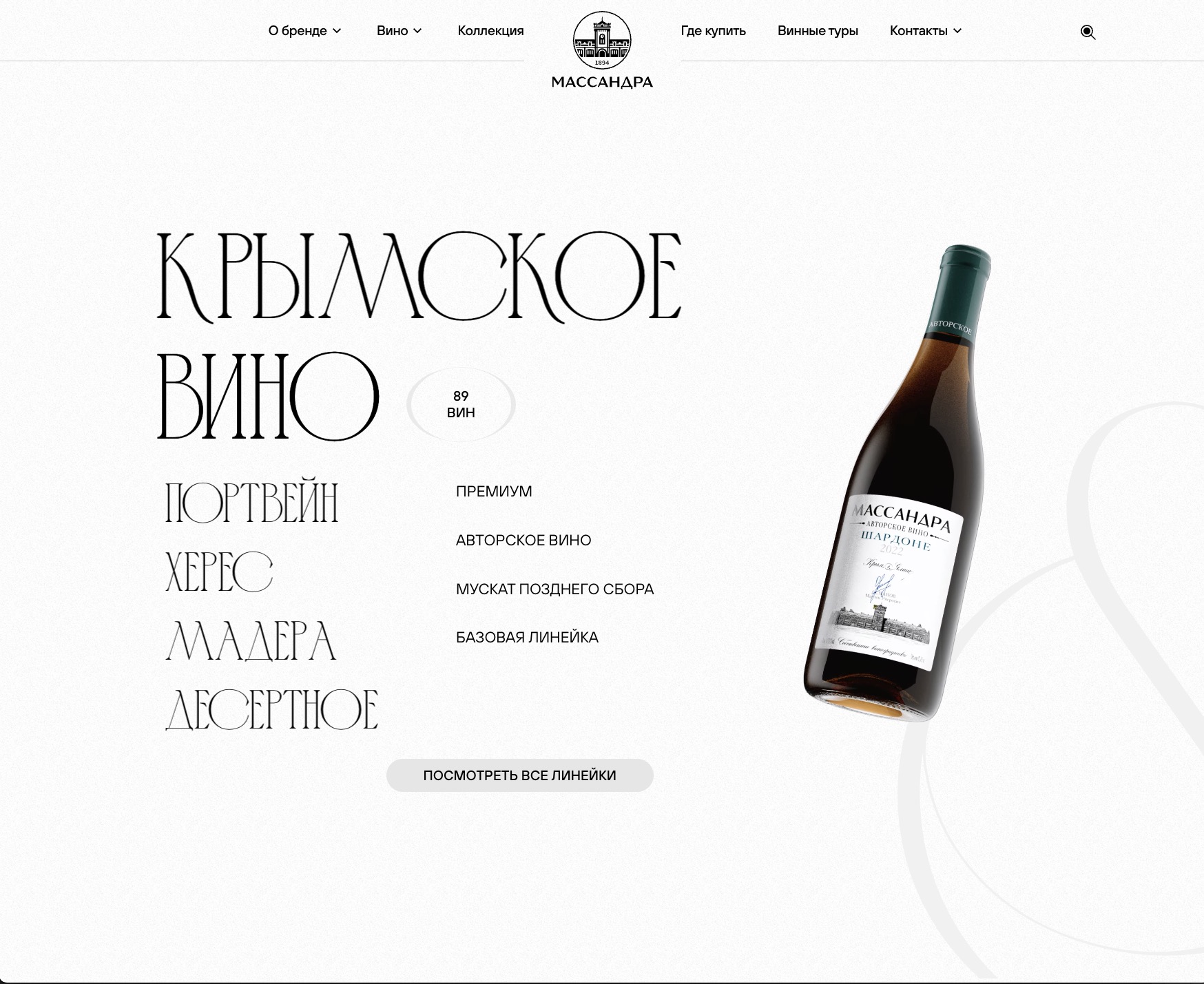Screen dimensions: 1204x984
Task: Open the search magnifier icon
Action: (x=1088, y=32)
